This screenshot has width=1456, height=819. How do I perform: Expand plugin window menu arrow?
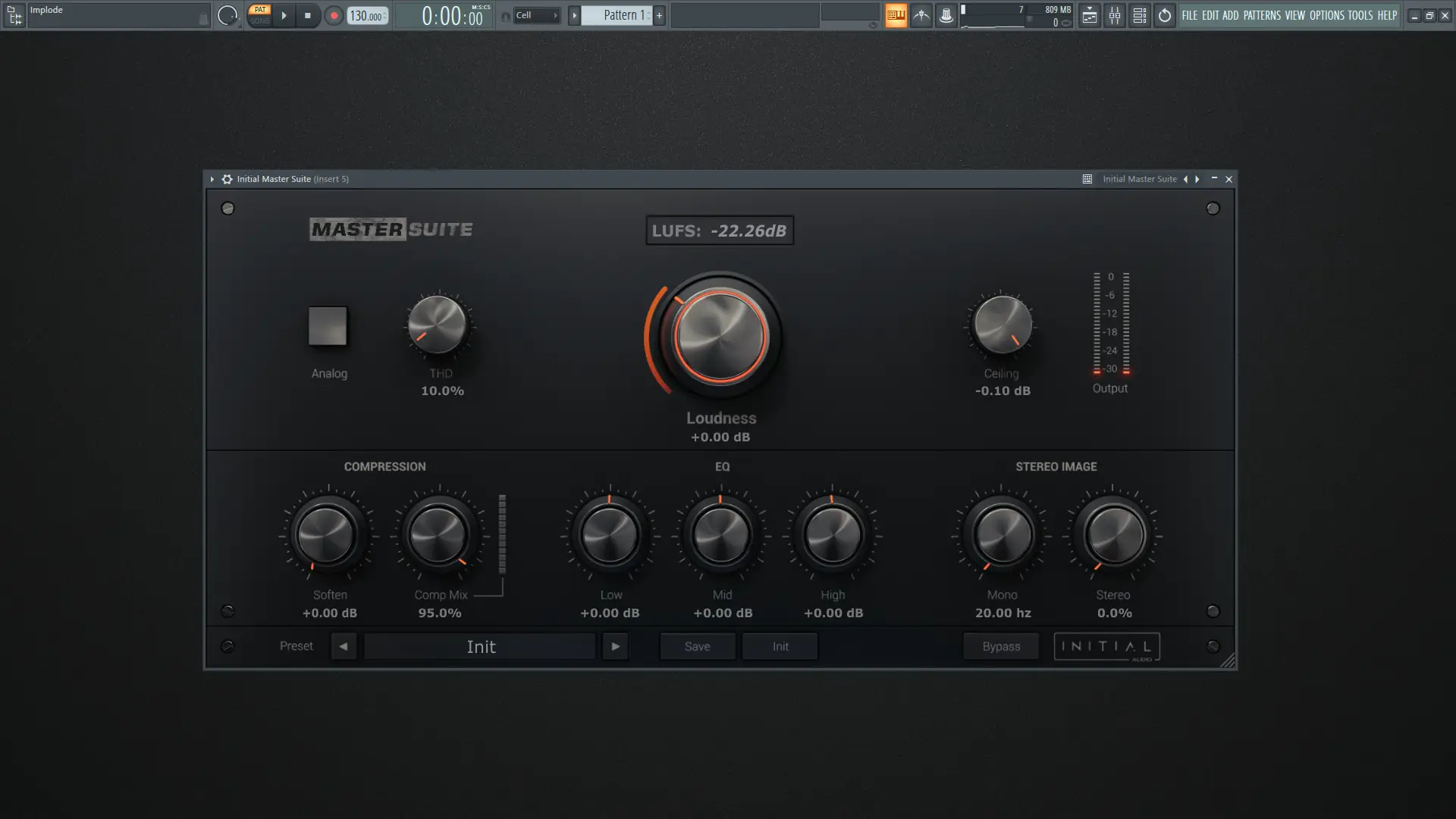click(x=212, y=179)
